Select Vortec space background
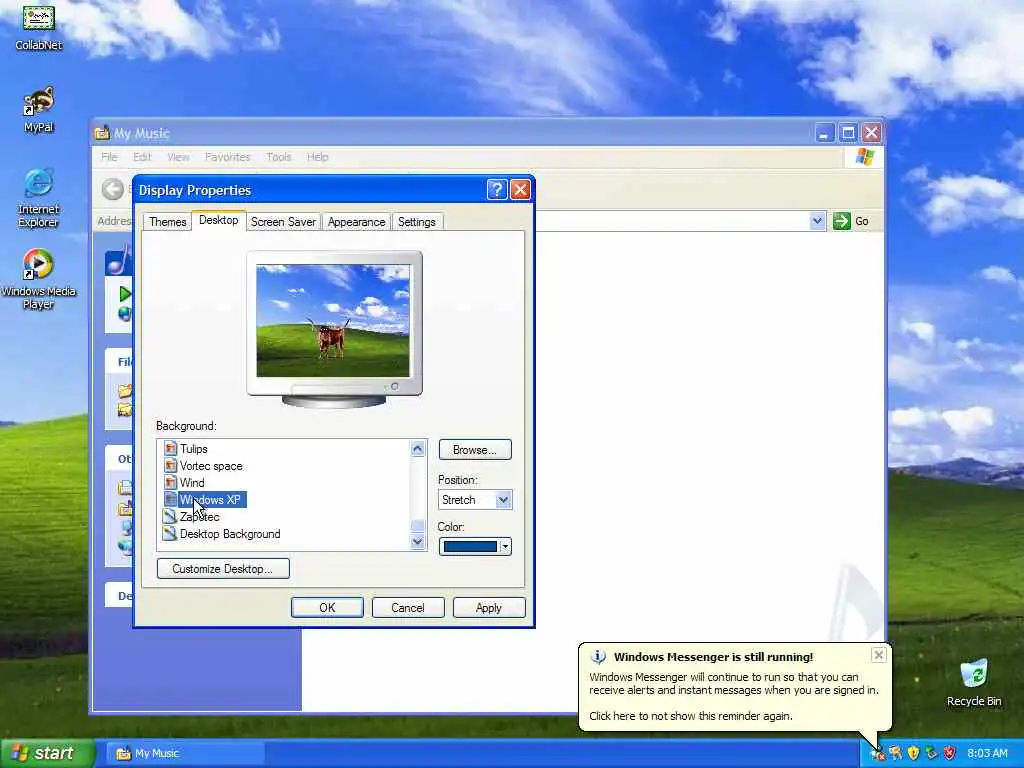The image size is (1024, 768). pyautogui.click(x=211, y=466)
